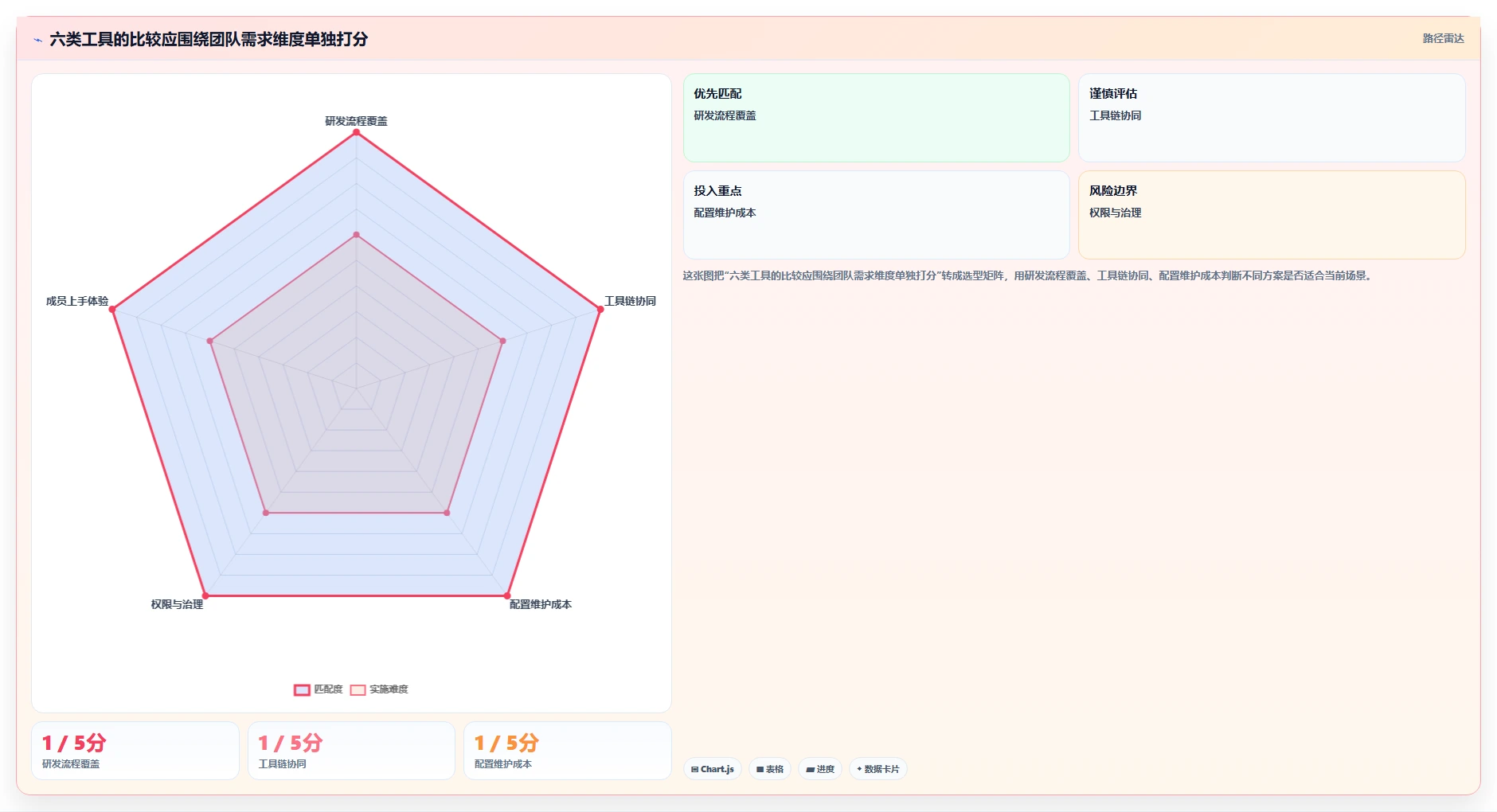1497x812 pixels.
Task: Open the Chart.js tag pill
Action: 713,769
